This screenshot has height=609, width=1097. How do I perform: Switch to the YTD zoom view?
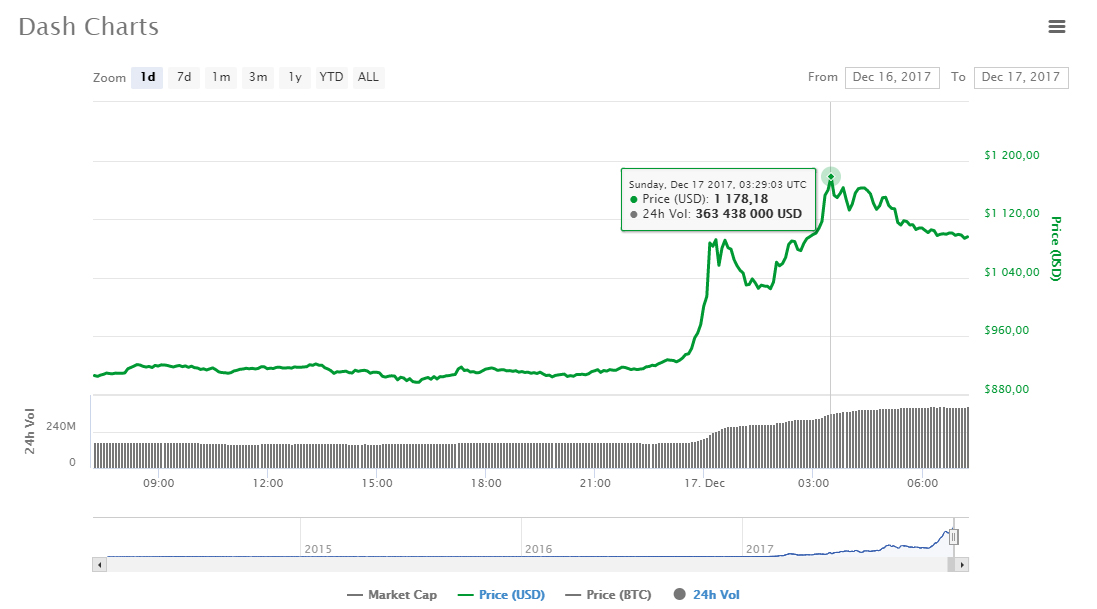pyautogui.click(x=331, y=77)
